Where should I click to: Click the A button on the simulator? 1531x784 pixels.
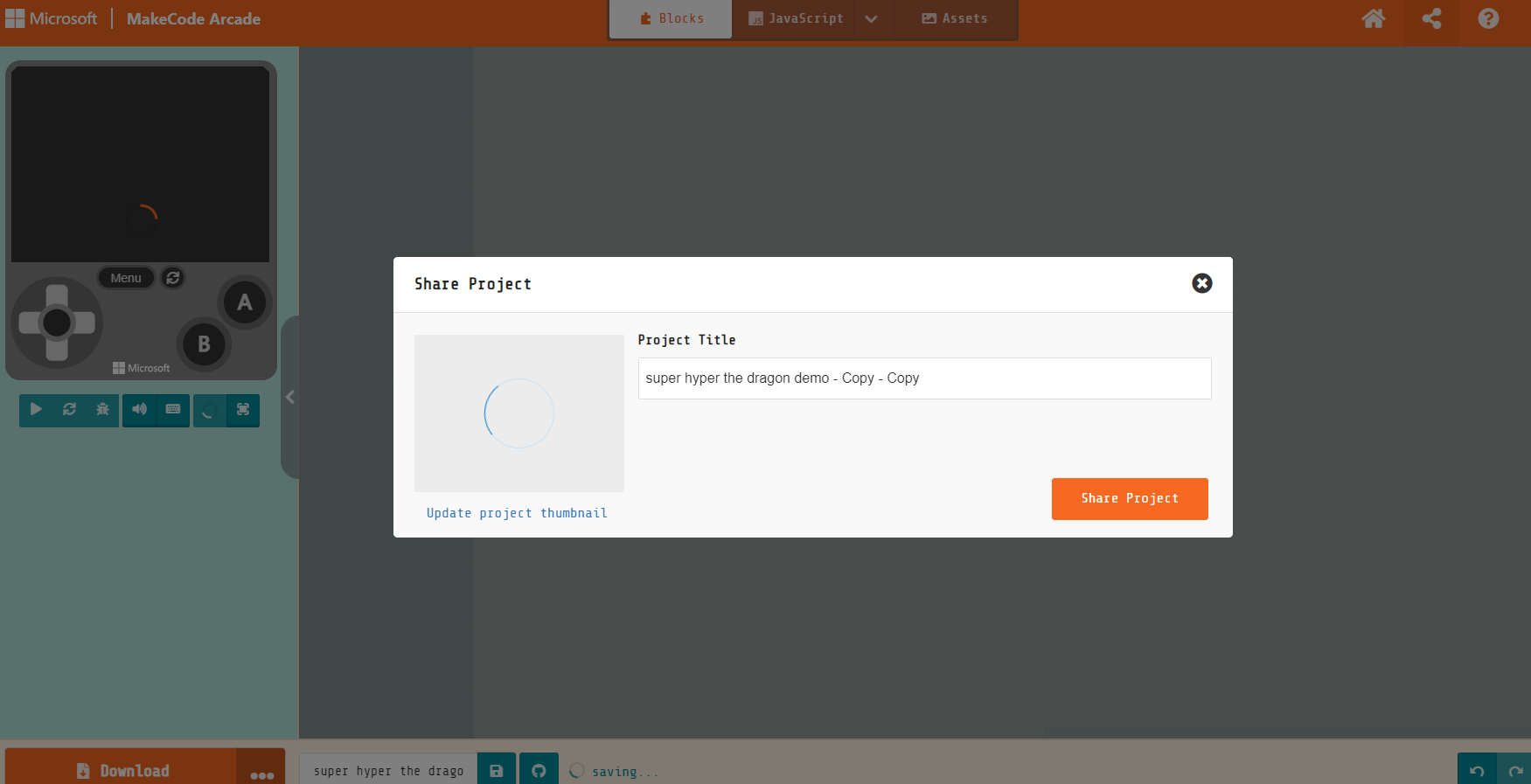[x=245, y=302]
